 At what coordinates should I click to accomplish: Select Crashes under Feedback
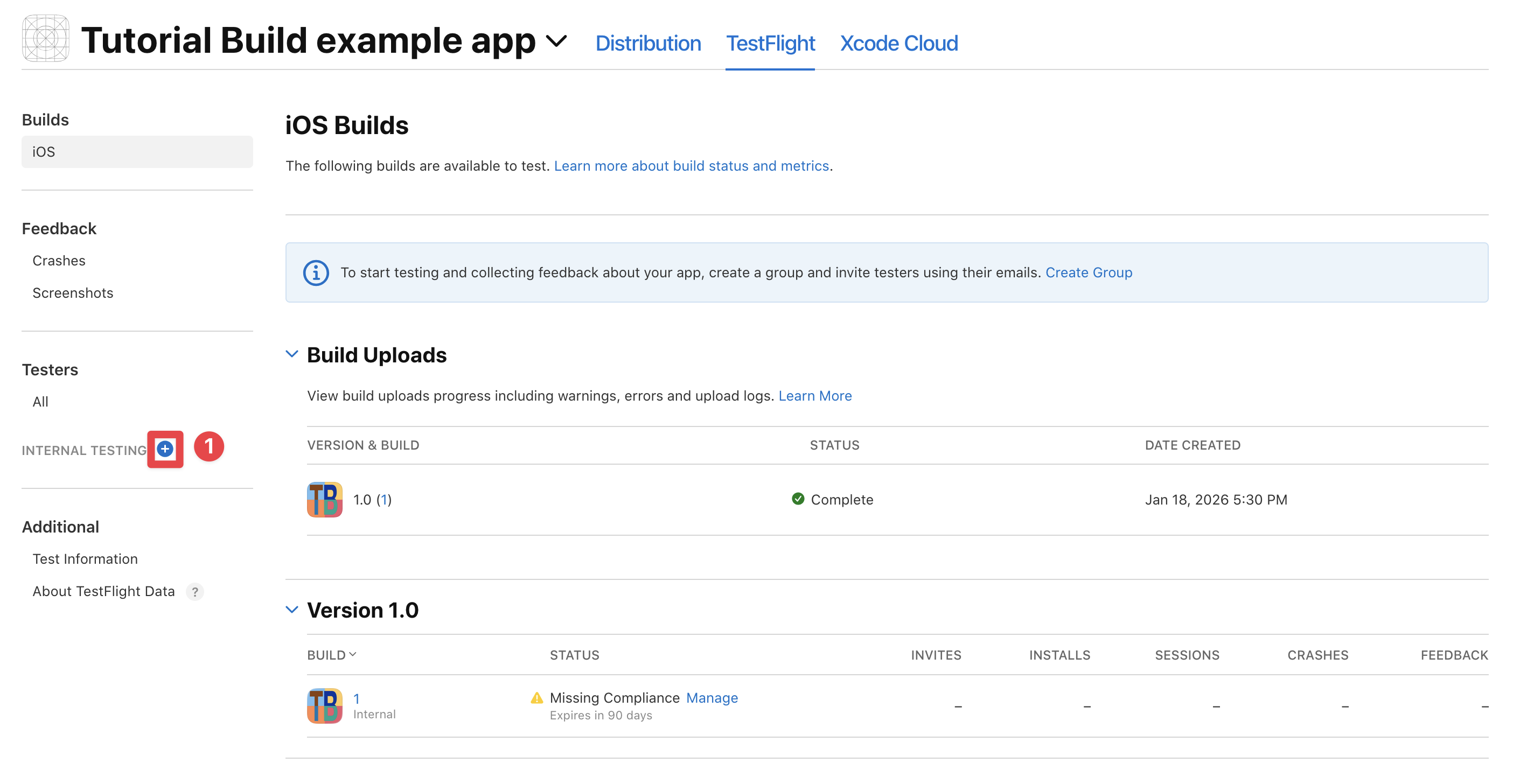(x=59, y=260)
